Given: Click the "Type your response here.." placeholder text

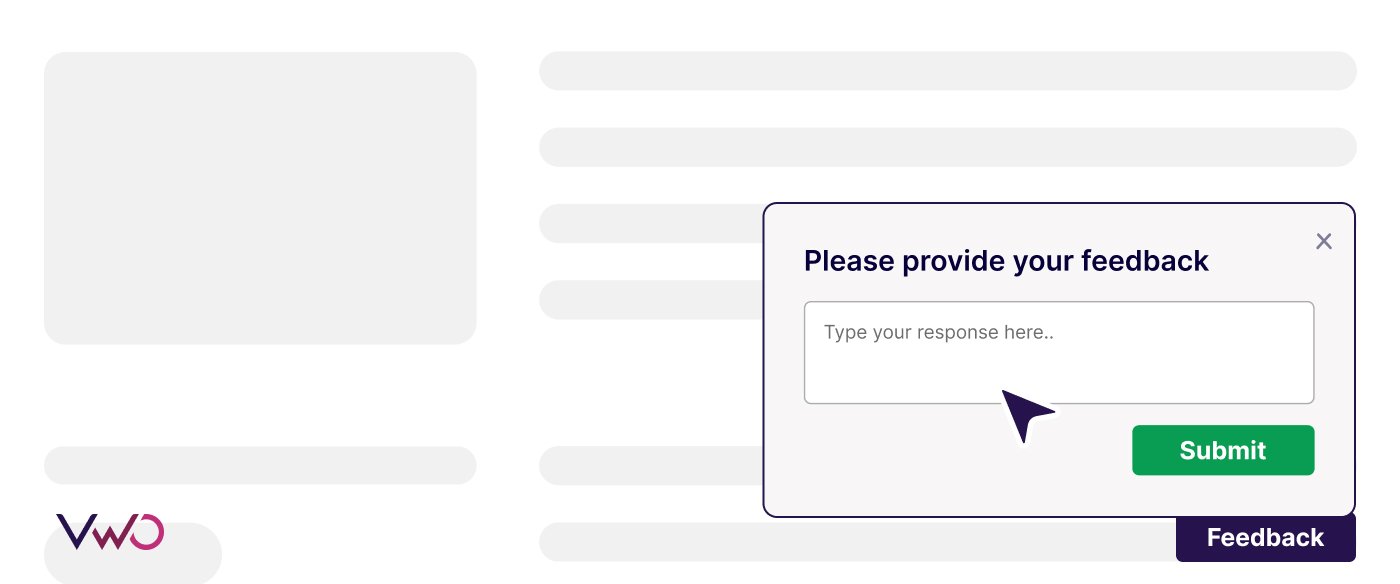Looking at the screenshot, I should click(938, 332).
